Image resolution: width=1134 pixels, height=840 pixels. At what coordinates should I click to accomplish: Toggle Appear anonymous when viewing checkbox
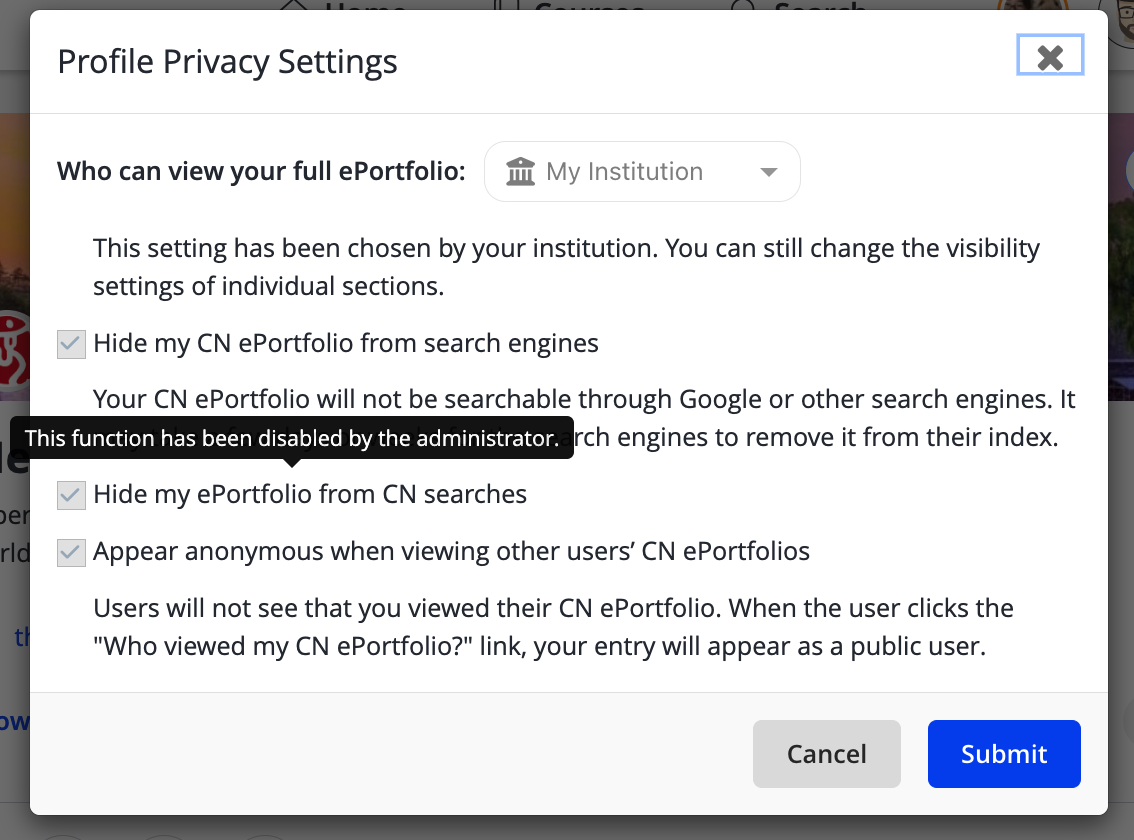tap(72, 552)
